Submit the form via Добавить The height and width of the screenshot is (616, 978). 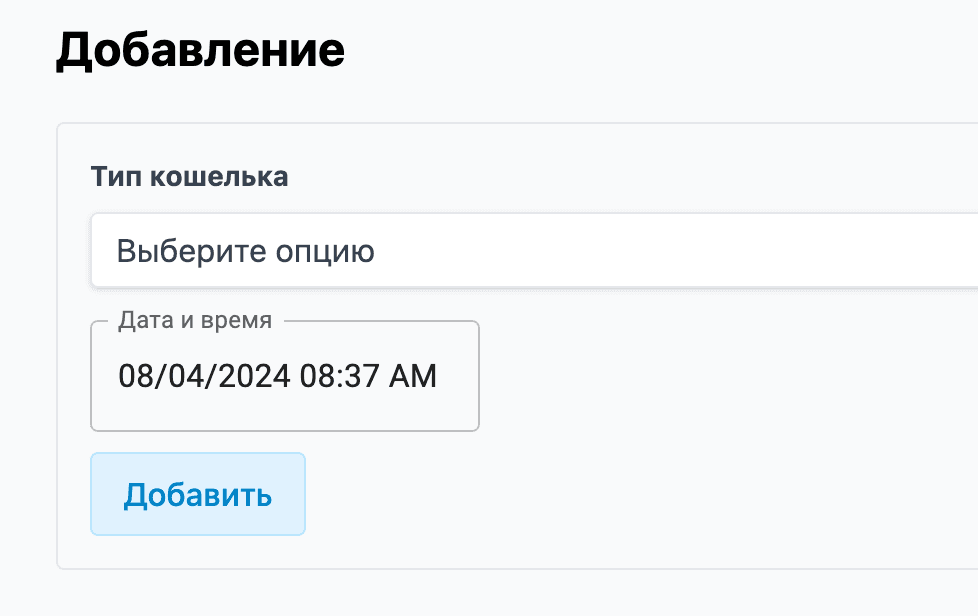click(197, 493)
